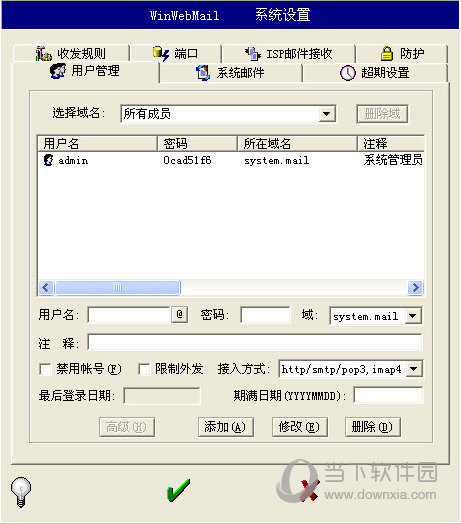Toggle the 限制外发 checkbox
This screenshot has height=524, width=461.
144,369
